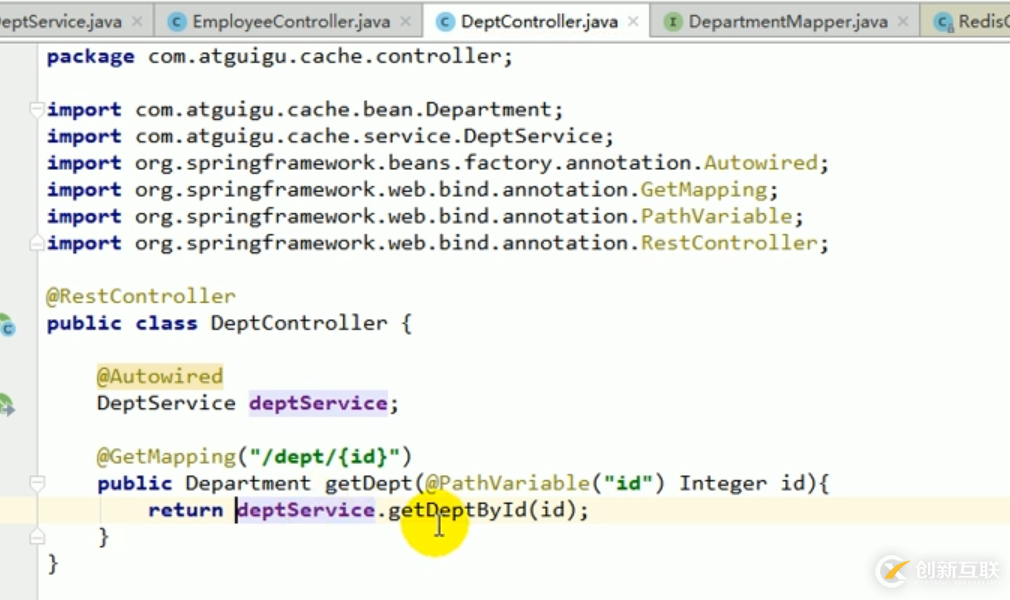The height and width of the screenshot is (600, 1010).
Task: Switch to the DeptService.java tab
Action: pos(60,21)
